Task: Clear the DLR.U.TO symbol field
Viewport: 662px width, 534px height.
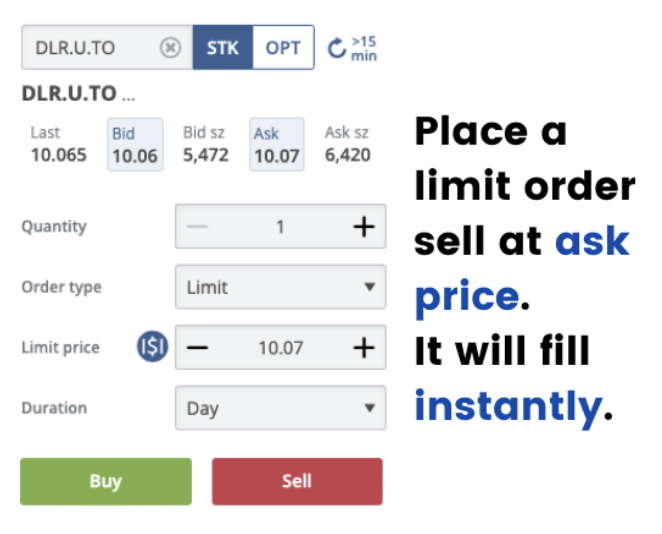Action: click(x=170, y=48)
